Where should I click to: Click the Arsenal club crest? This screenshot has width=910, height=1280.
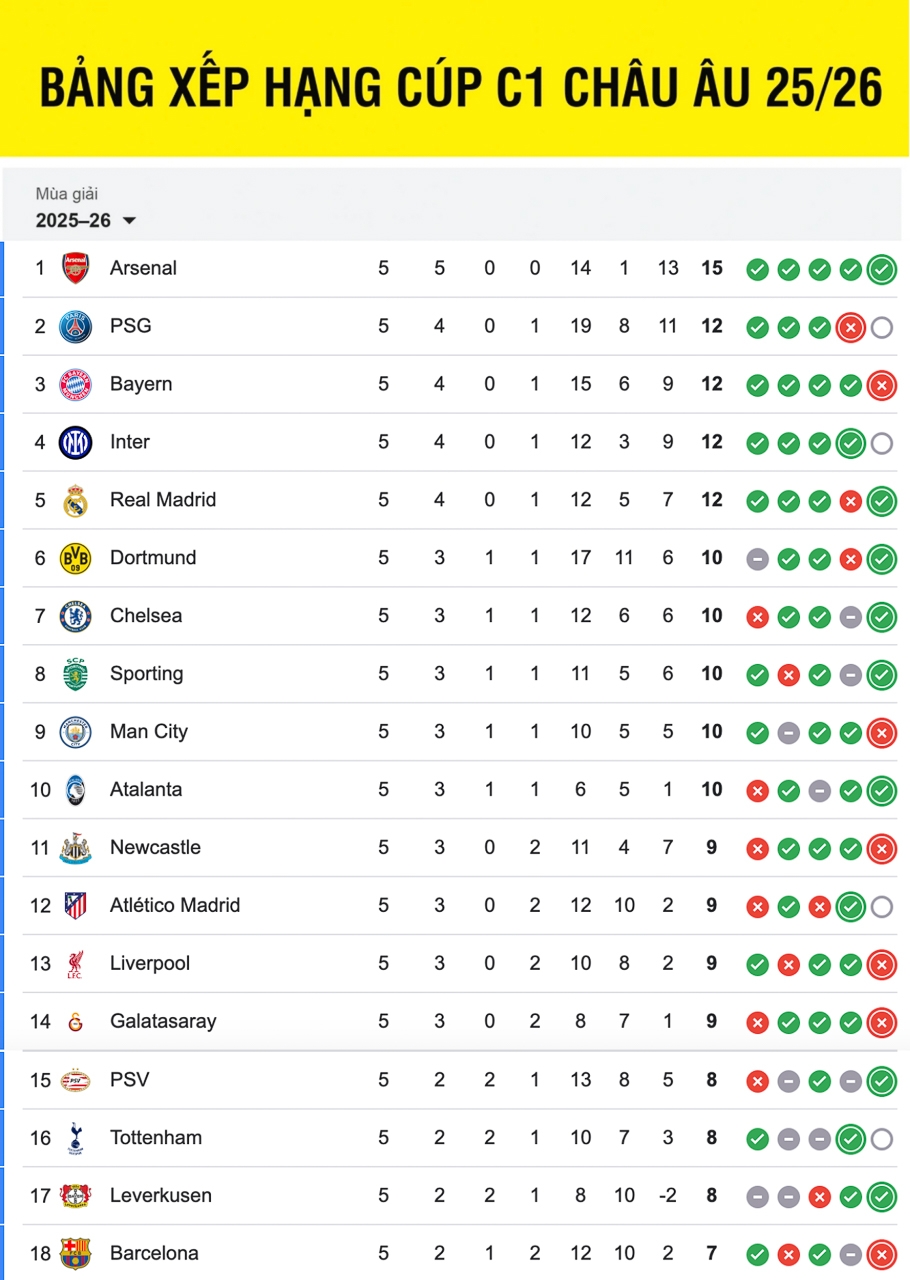pos(75,268)
